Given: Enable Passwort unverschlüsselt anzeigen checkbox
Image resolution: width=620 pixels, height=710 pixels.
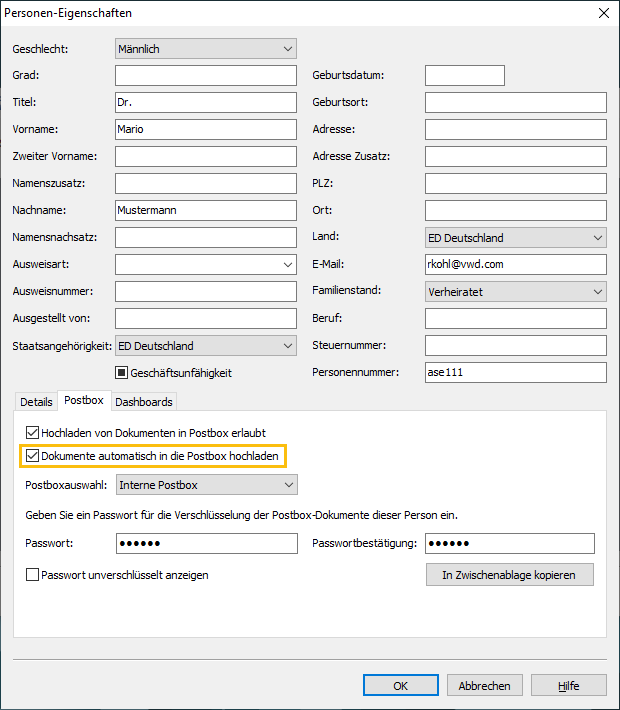Looking at the screenshot, I should [x=33, y=575].
